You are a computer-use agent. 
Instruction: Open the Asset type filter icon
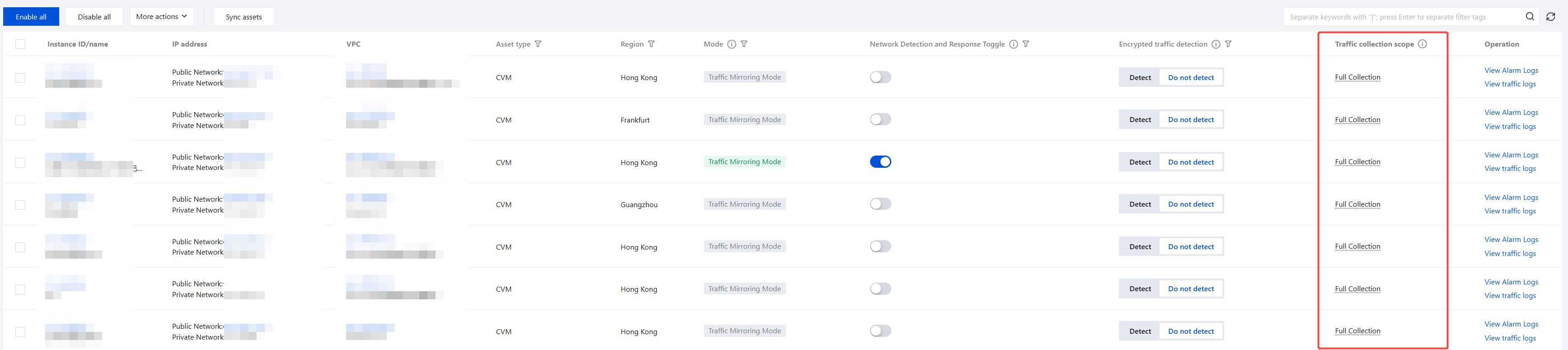point(538,44)
